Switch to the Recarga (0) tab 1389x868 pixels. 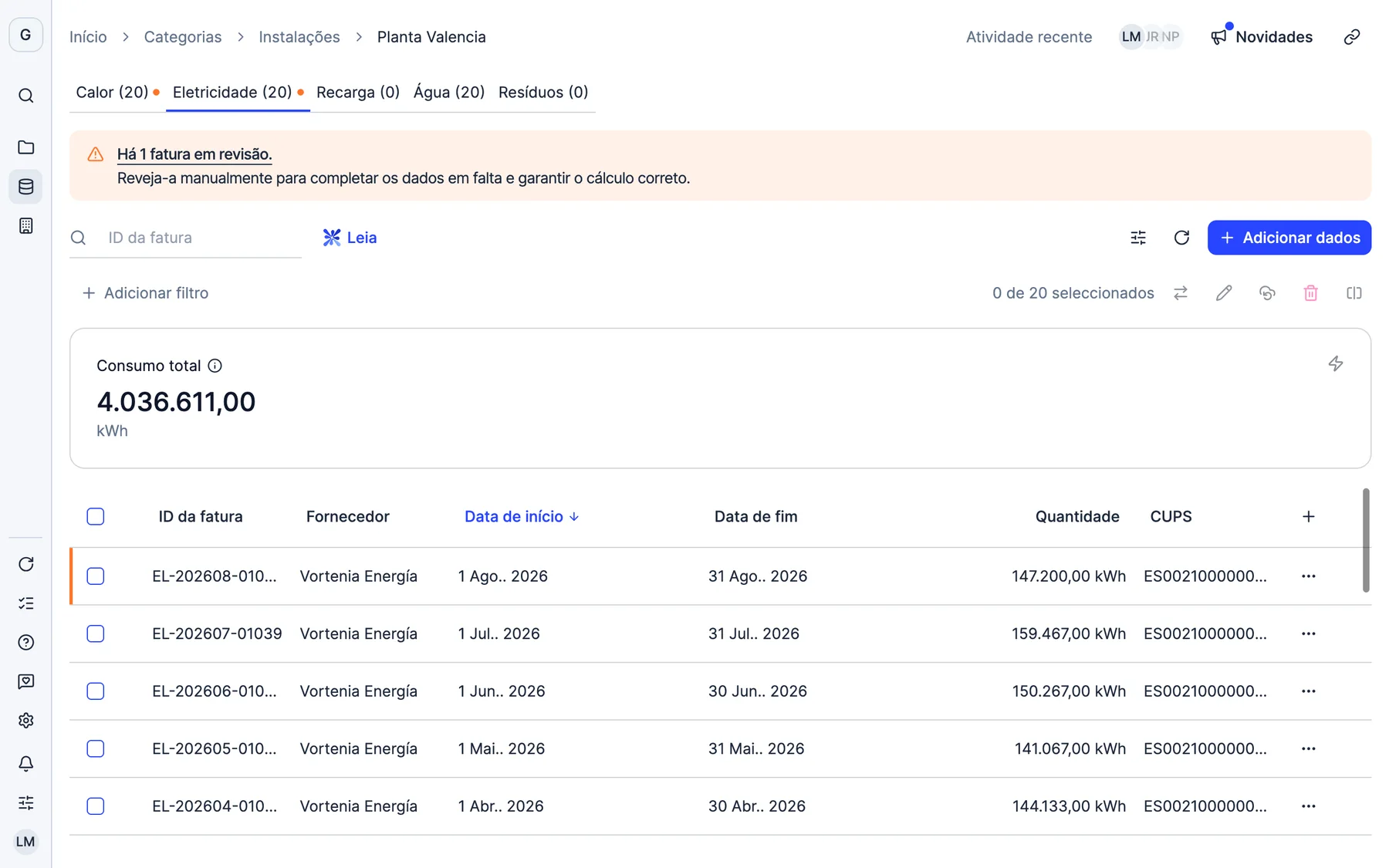(x=358, y=93)
